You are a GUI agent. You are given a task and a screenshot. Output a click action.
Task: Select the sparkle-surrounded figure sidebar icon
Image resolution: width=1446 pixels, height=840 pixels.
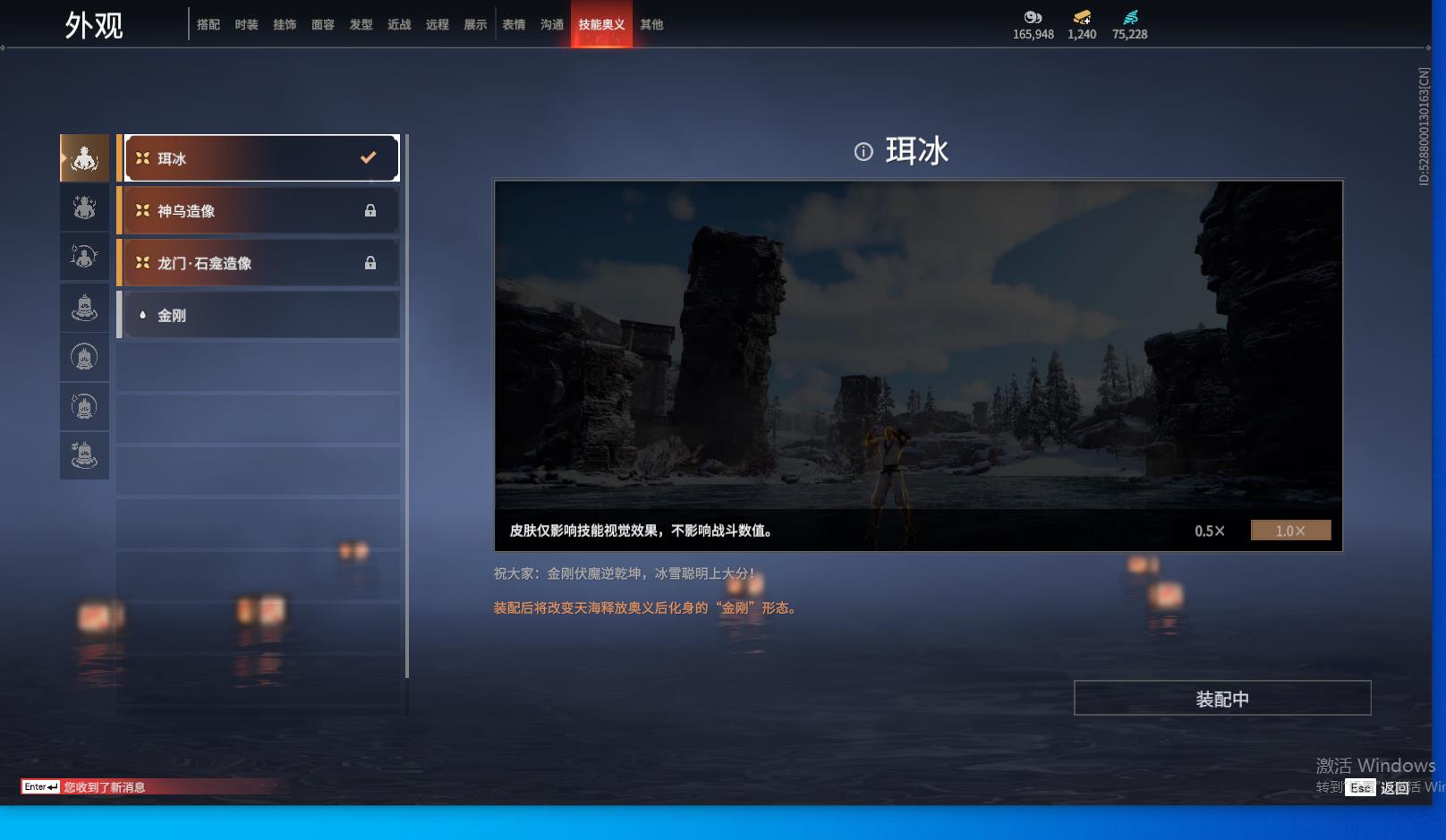tap(84, 208)
